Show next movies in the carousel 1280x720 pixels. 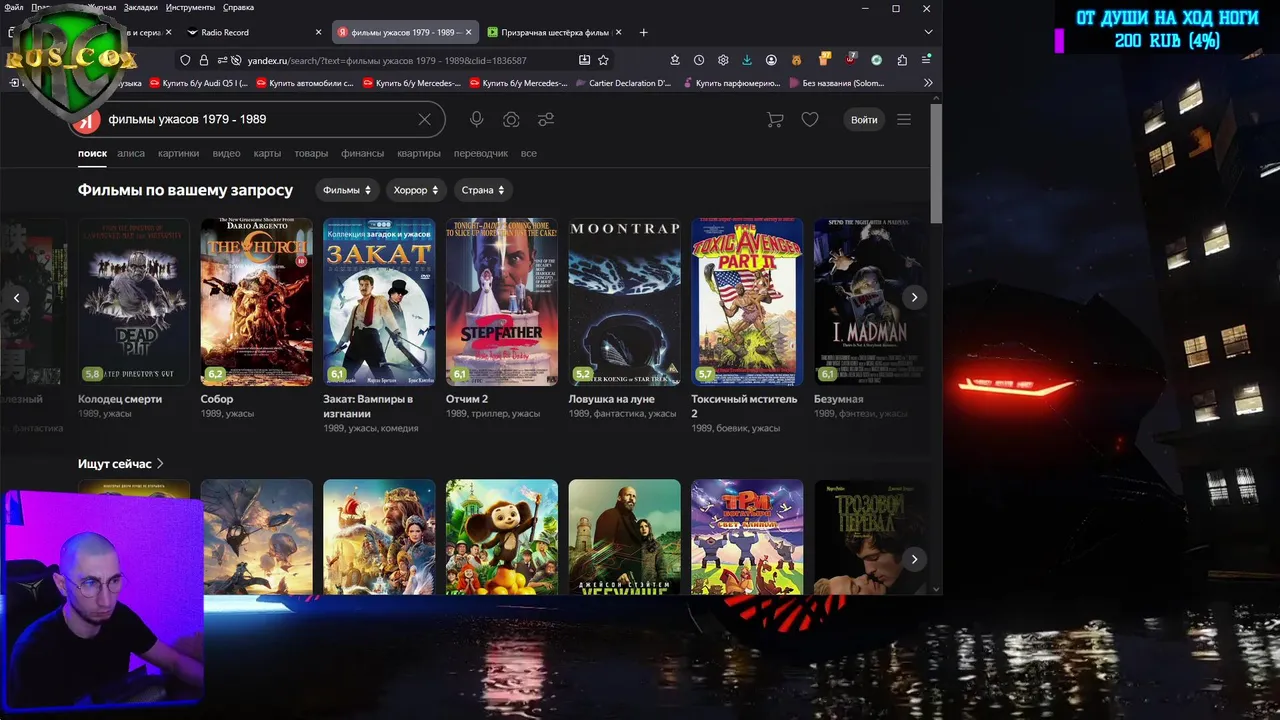coord(914,297)
